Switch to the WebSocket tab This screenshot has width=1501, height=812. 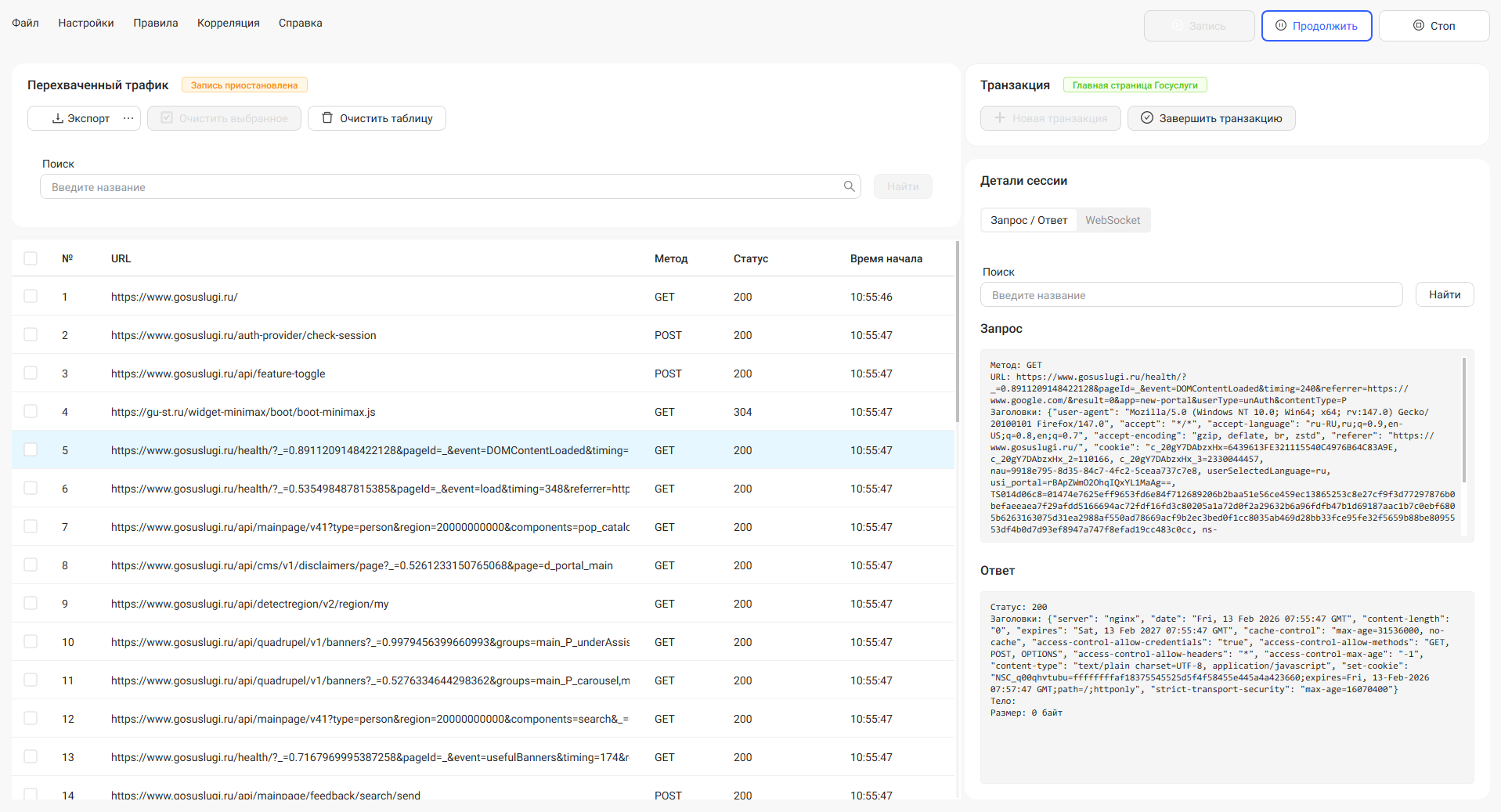pyautogui.click(x=1112, y=220)
